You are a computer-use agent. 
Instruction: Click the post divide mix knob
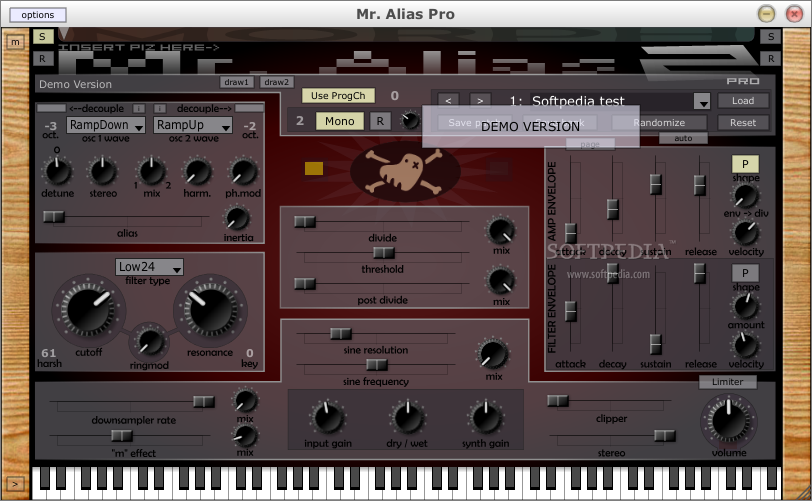coord(500,281)
